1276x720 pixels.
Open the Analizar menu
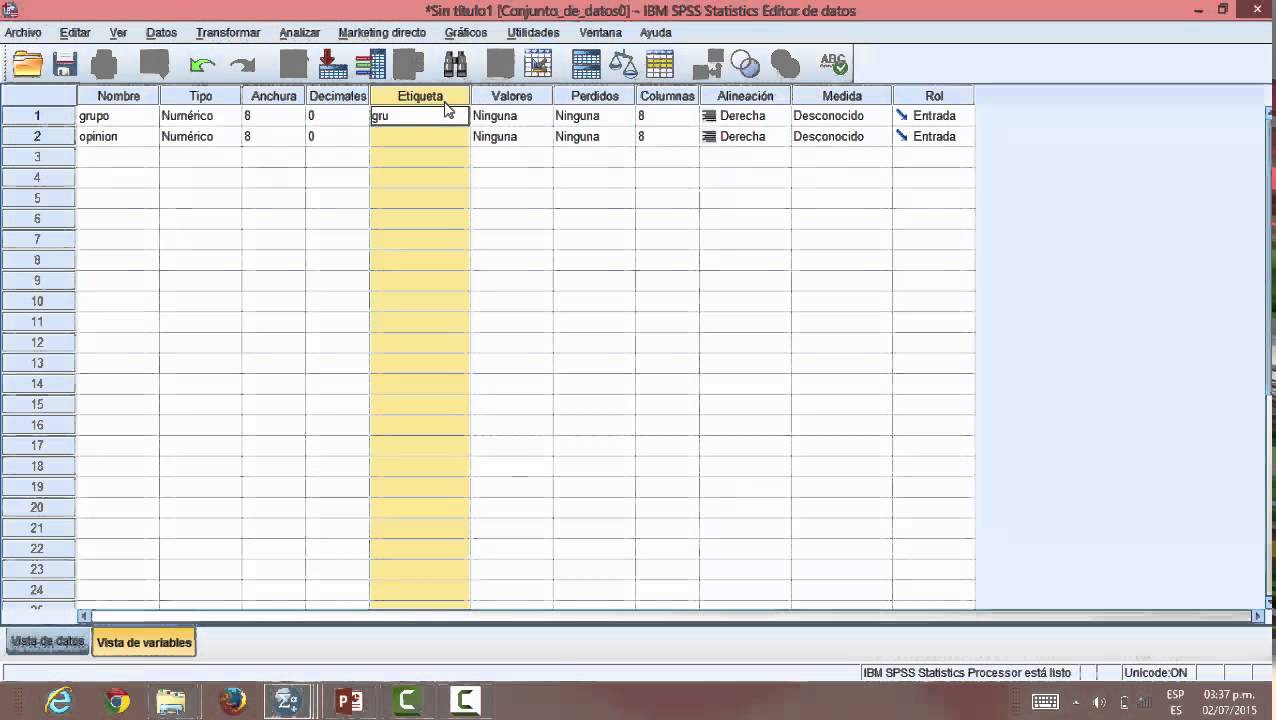pyautogui.click(x=299, y=33)
